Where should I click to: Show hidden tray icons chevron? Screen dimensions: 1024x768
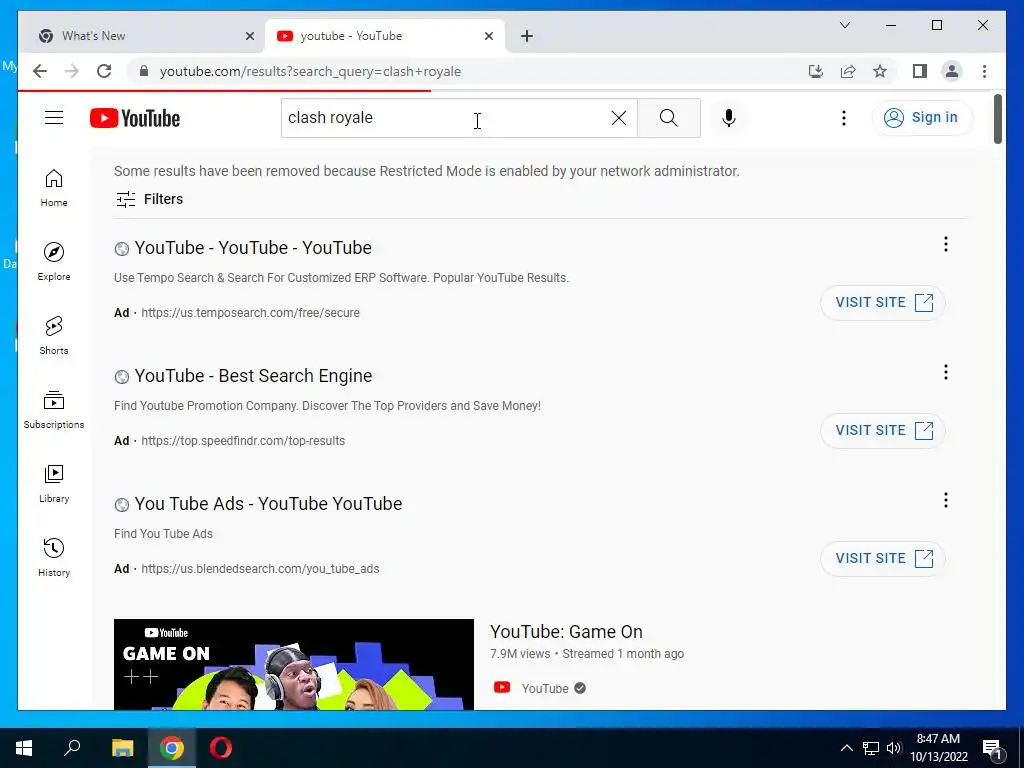pyautogui.click(x=846, y=748)
